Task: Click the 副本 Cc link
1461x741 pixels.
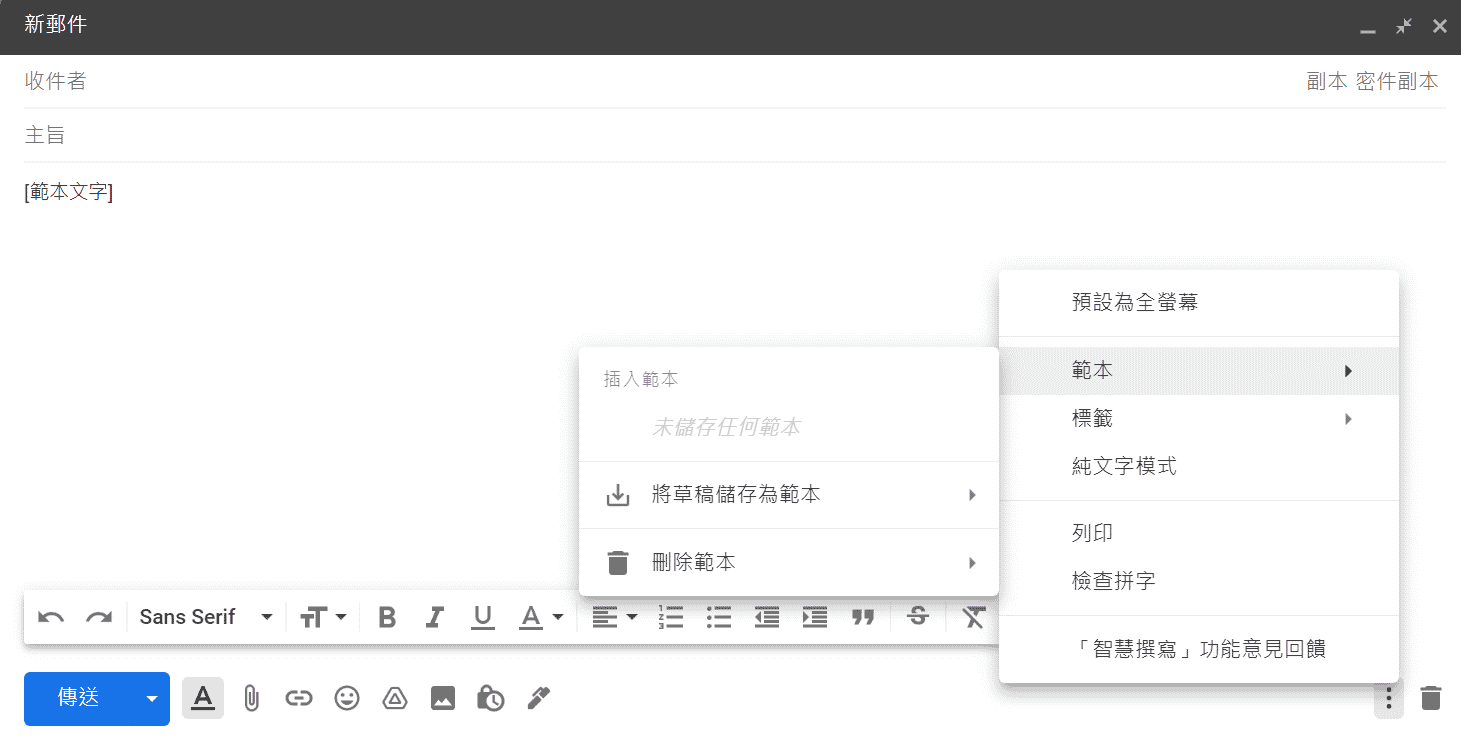Action: click(1327, 82)
